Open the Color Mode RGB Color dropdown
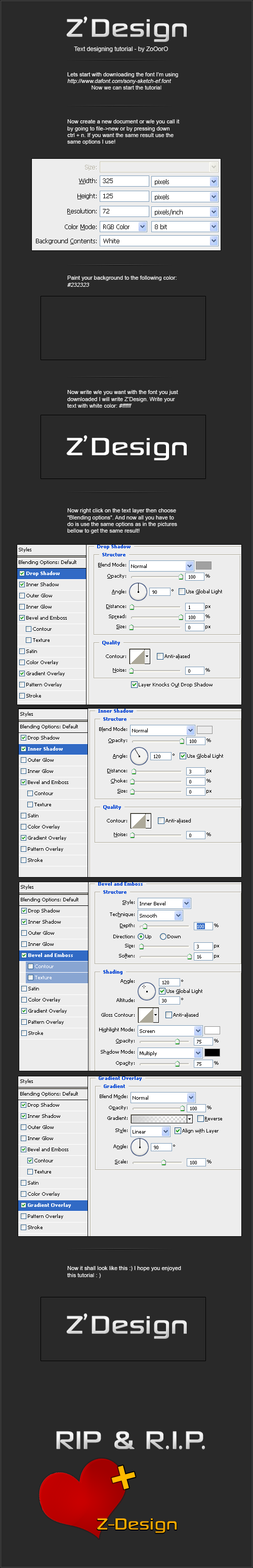The width and height of the screenshot is (253, 1568). (123, 227)
